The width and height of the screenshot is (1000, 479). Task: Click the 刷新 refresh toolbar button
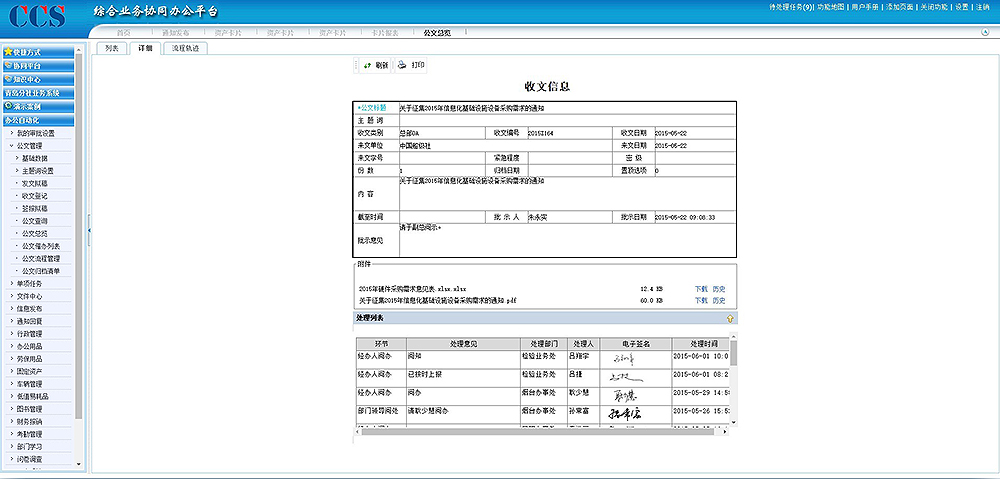376,65
